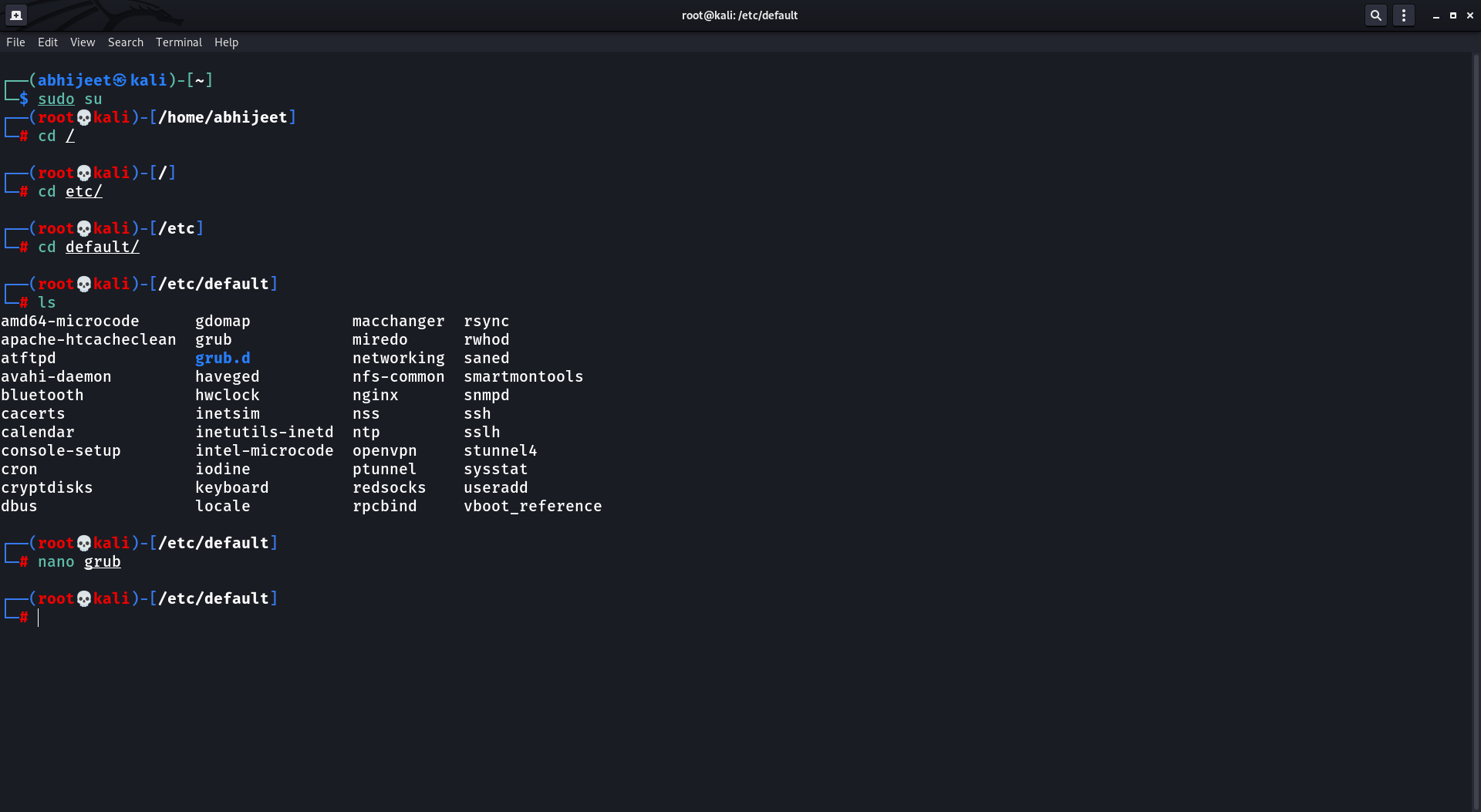Open the File menu
Screen dimensions: 1481x812
click(15, 42)
